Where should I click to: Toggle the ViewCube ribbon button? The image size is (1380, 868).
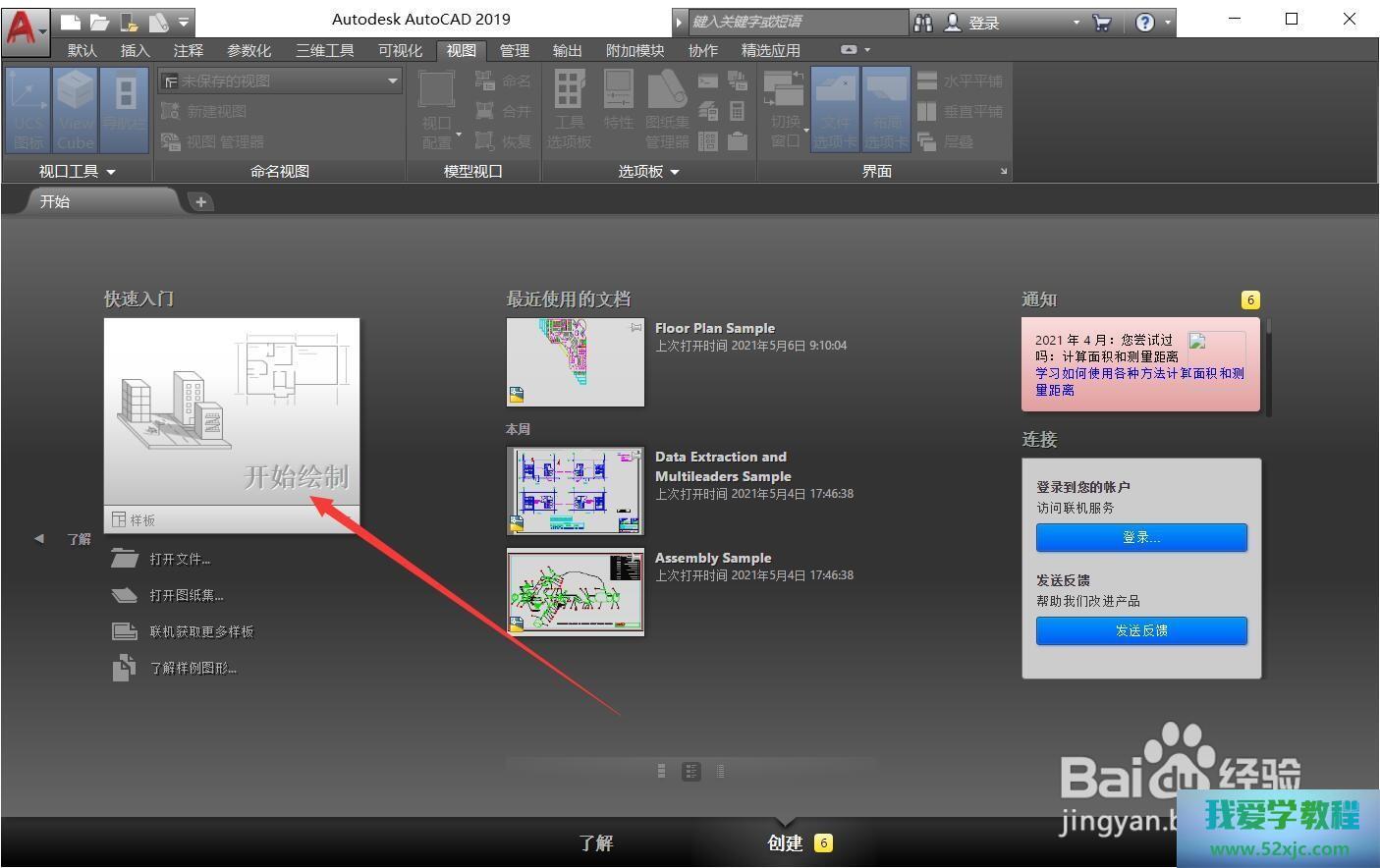(76, 110)
